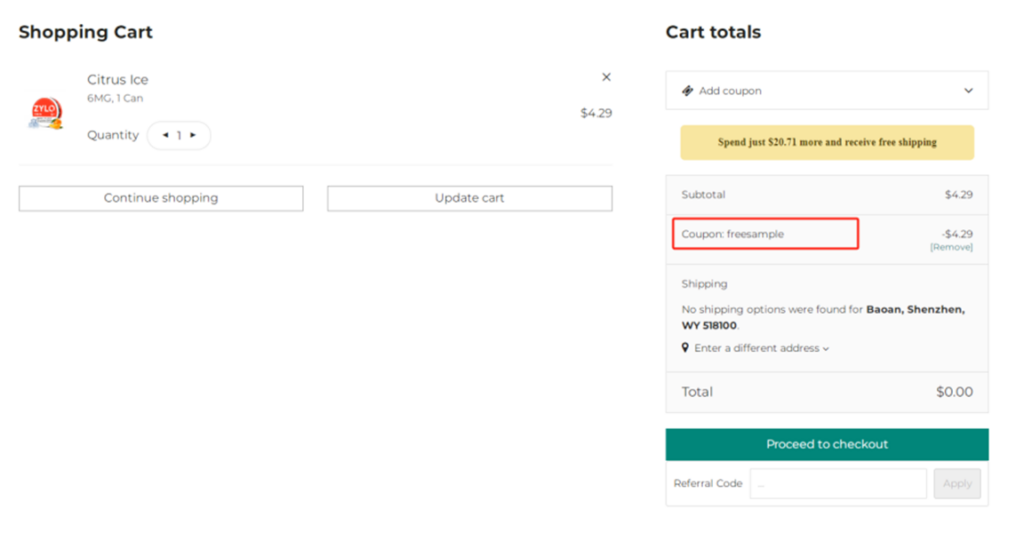
Task: Click the quantity number field
Action: tap(179, 135)
